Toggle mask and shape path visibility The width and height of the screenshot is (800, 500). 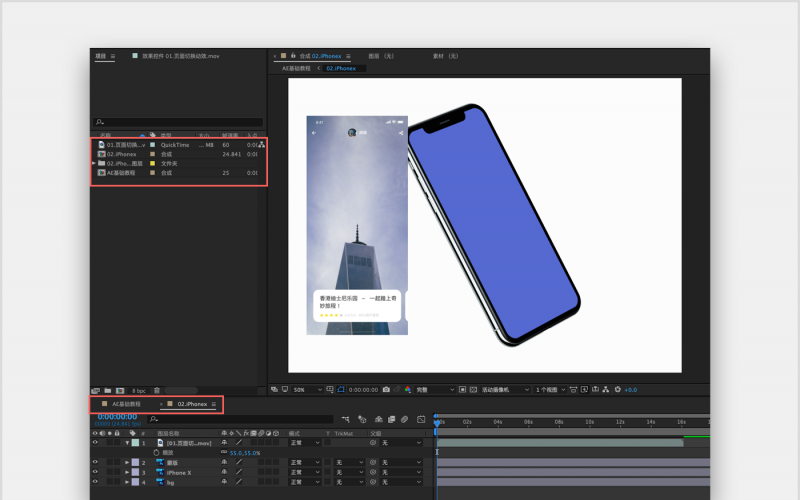click(x=341, y=389)
